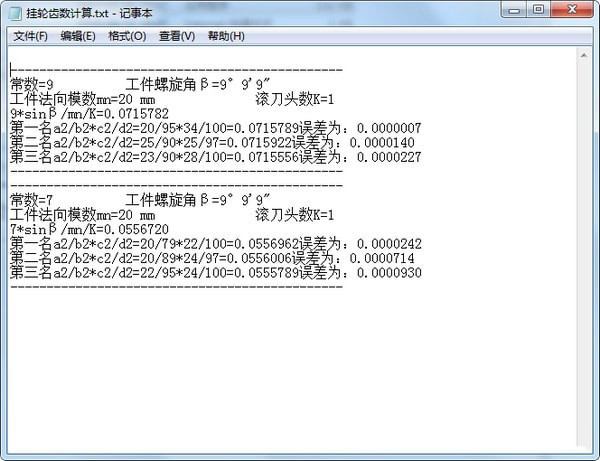This screenshot has width=600, height=461.
Task: Click the line with 20/79*22/100=0.0556962
Action: pyautogui.click(x=216, y=244)
